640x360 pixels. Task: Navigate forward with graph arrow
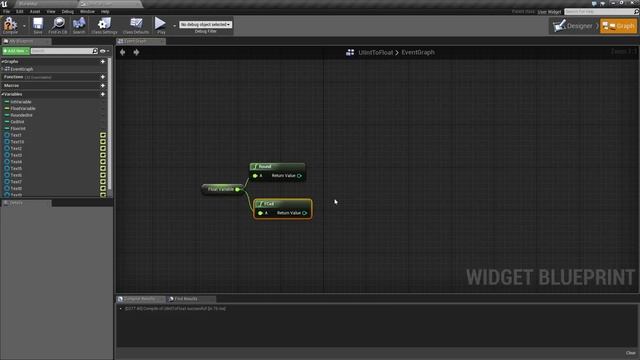coord(136,52)
